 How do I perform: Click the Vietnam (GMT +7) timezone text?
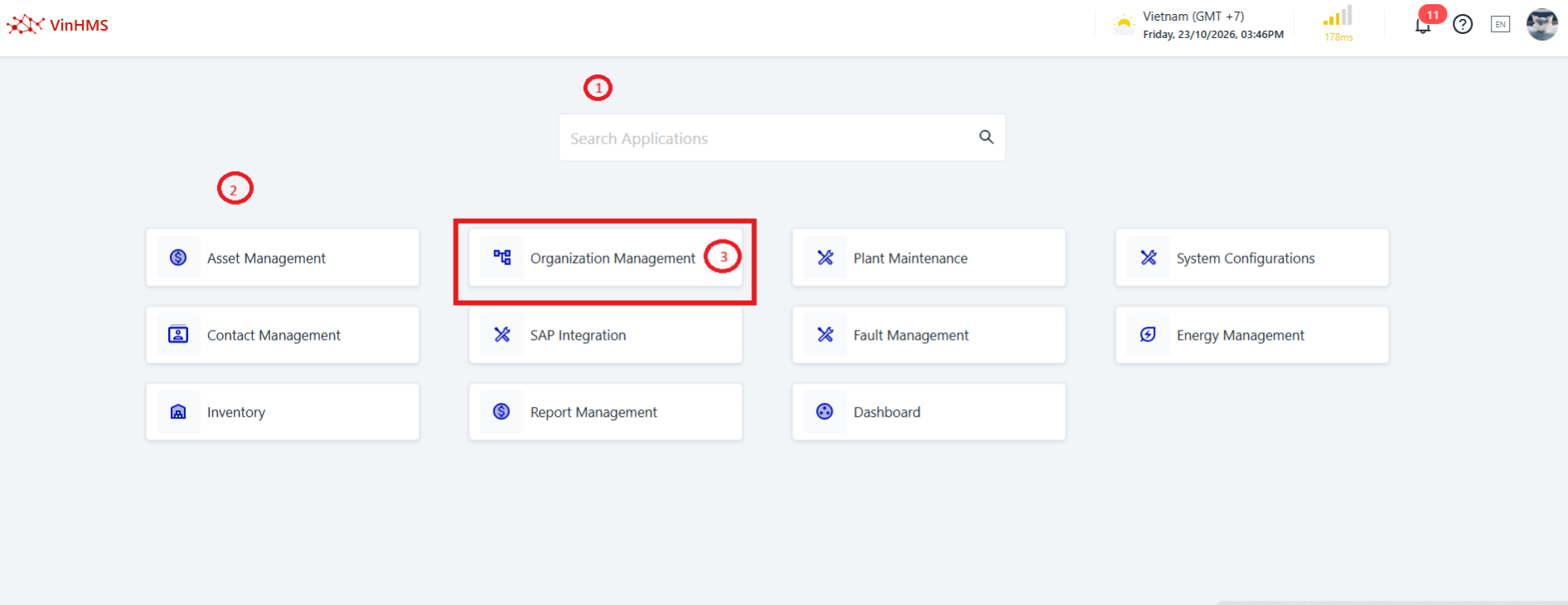tap(1193, 17)
